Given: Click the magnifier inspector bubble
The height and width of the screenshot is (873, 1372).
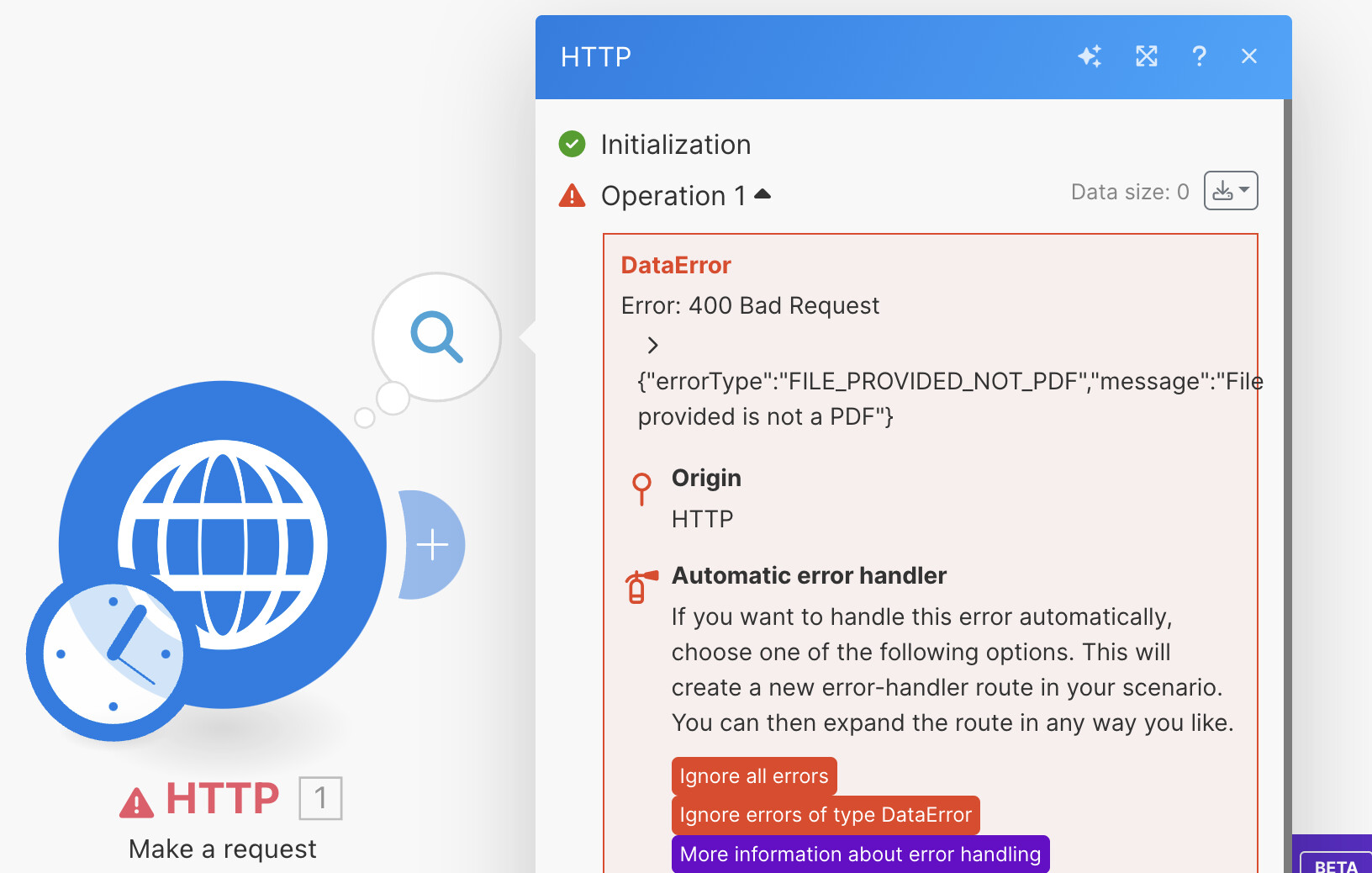Looking at the screenshot, I should click(x=437, y=336).
